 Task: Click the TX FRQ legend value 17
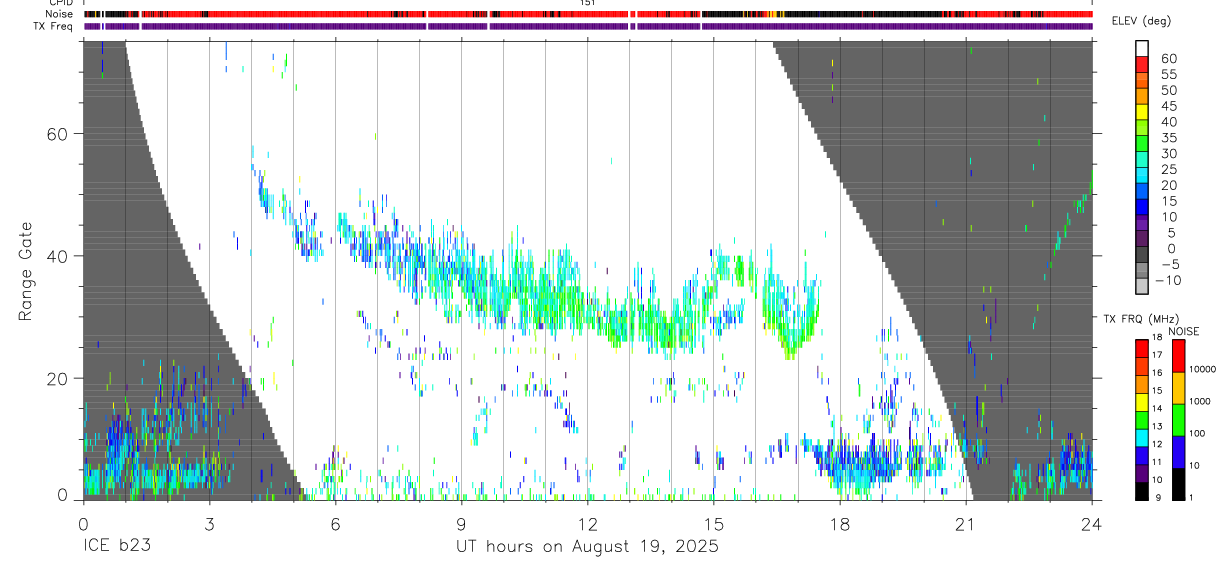pos(1157,355)
